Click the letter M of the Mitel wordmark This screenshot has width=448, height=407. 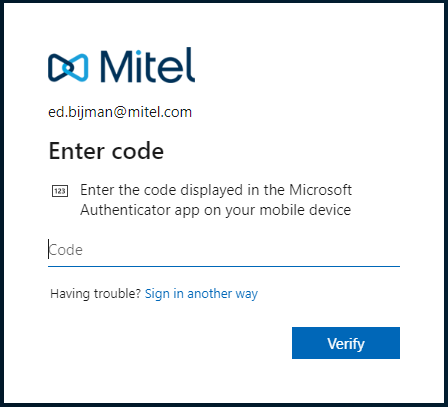pos(117,67)
